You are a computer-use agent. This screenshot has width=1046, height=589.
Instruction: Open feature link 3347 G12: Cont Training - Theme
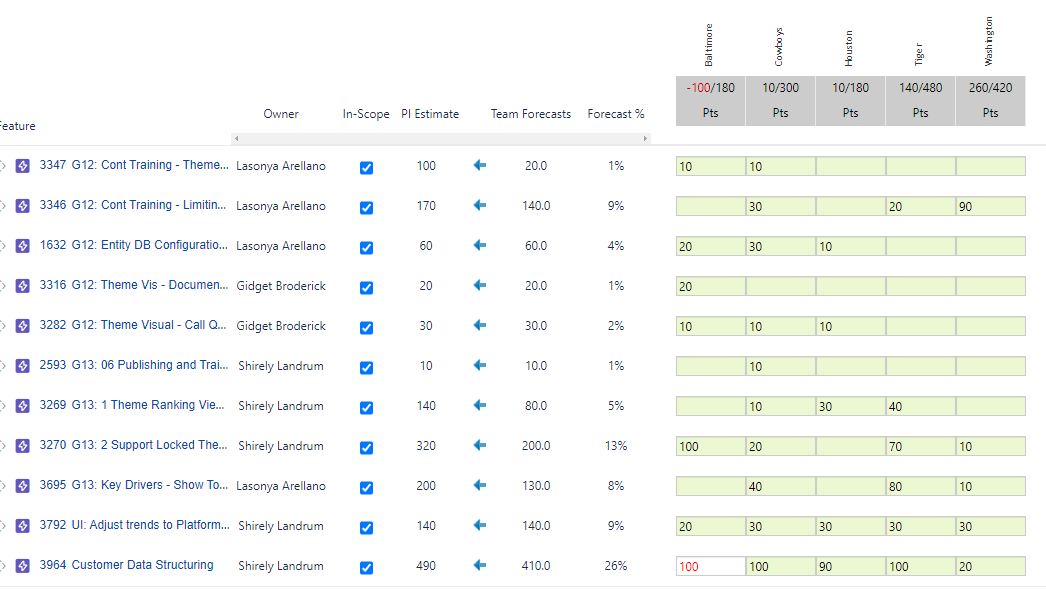click(133, 165)
